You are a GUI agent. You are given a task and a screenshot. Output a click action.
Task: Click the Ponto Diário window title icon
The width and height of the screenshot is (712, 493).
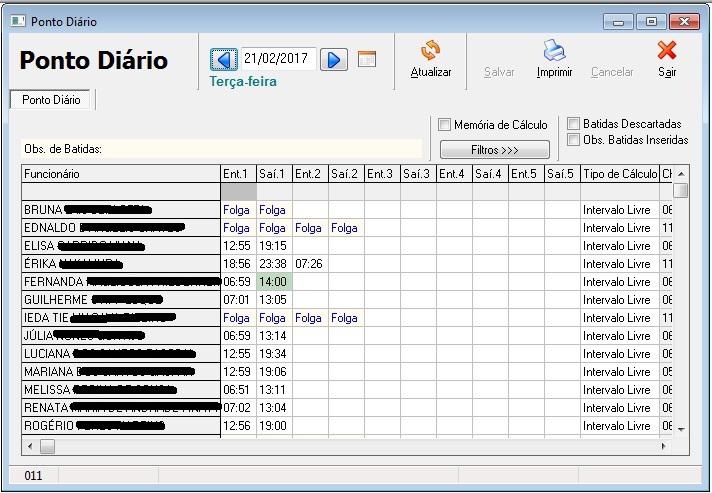[17, 21]
